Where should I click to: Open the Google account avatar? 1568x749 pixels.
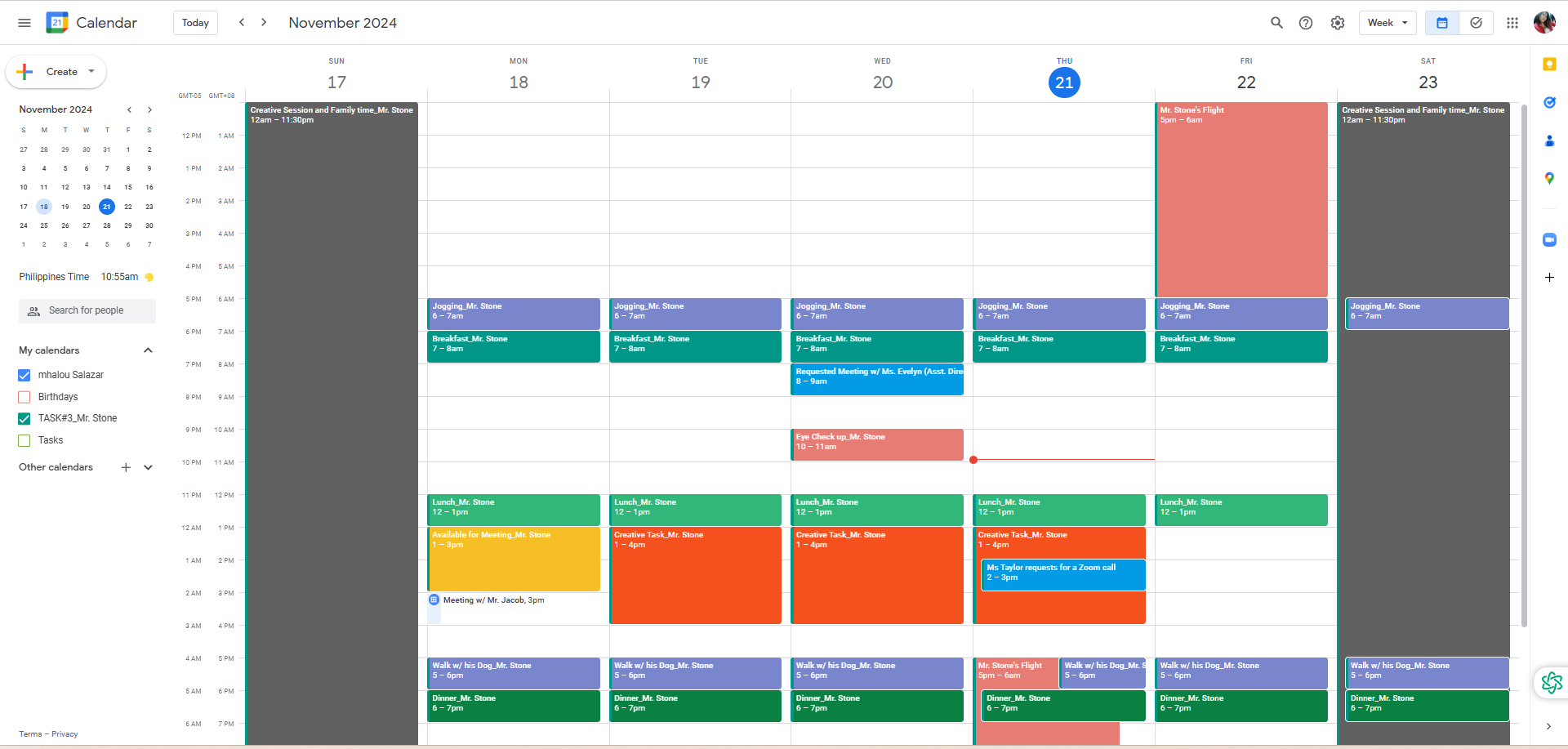pos(1544,23)
